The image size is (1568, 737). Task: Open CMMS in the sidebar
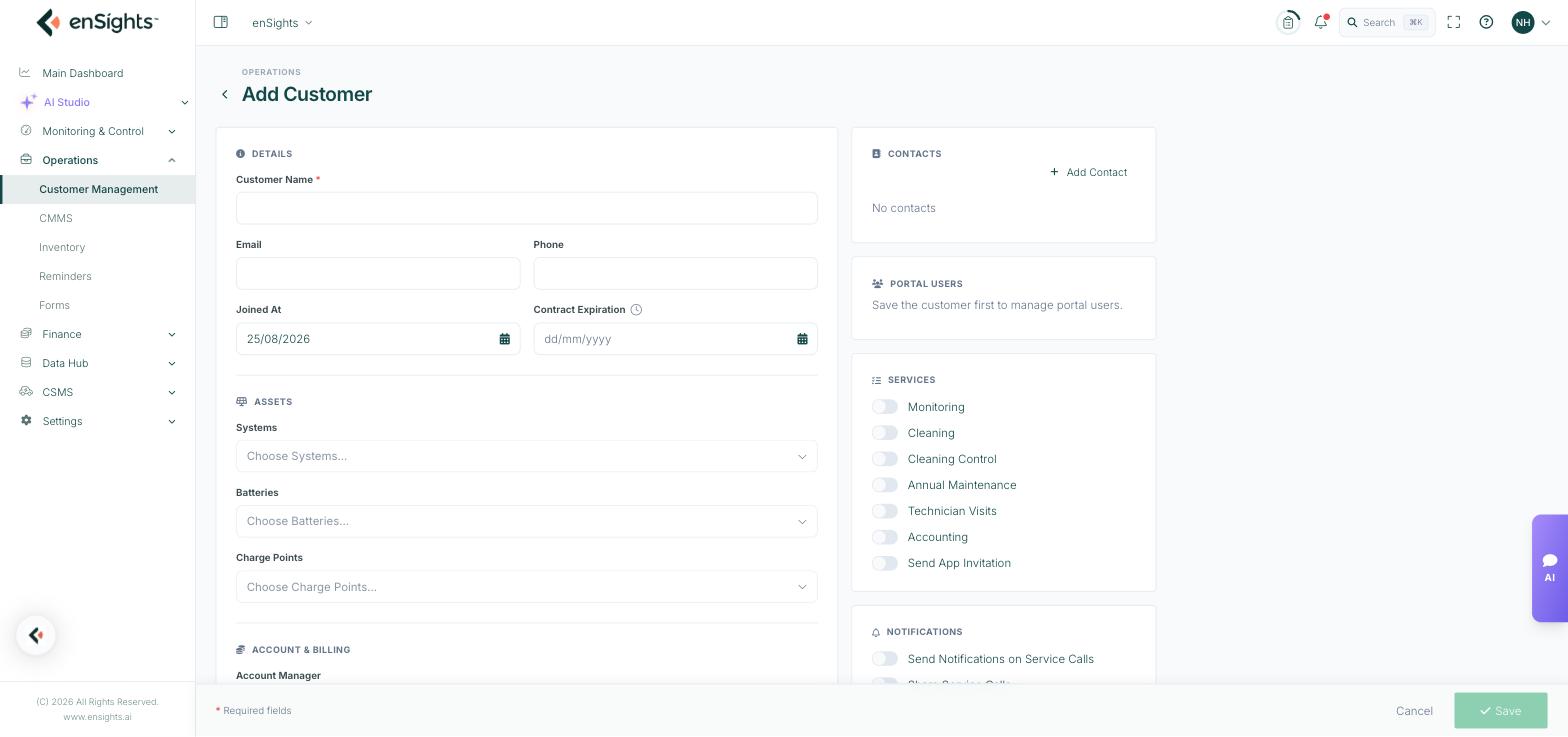[56, 218]
